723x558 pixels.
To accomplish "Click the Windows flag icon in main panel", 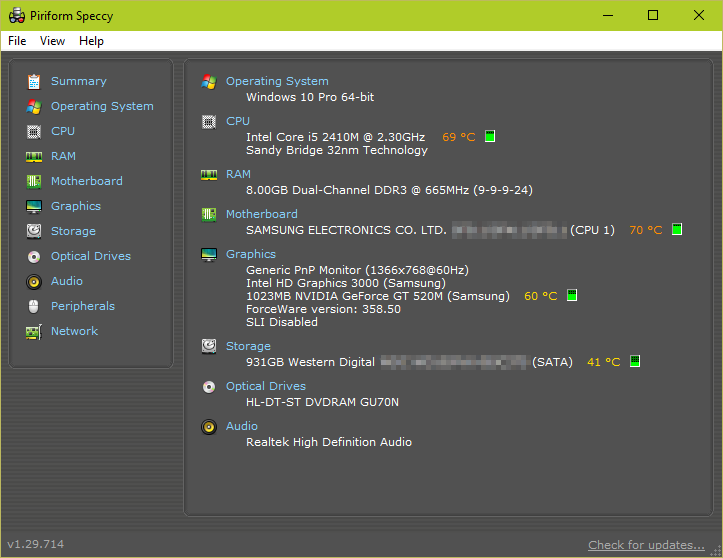I will [x=209, y=82].
